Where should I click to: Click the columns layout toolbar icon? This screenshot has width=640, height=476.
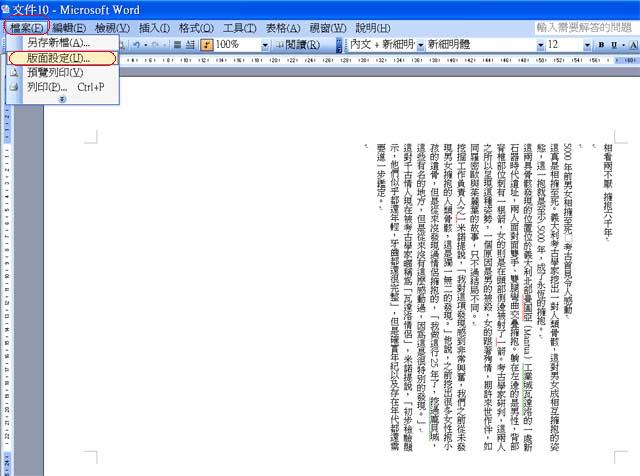(x=178, y=44)
